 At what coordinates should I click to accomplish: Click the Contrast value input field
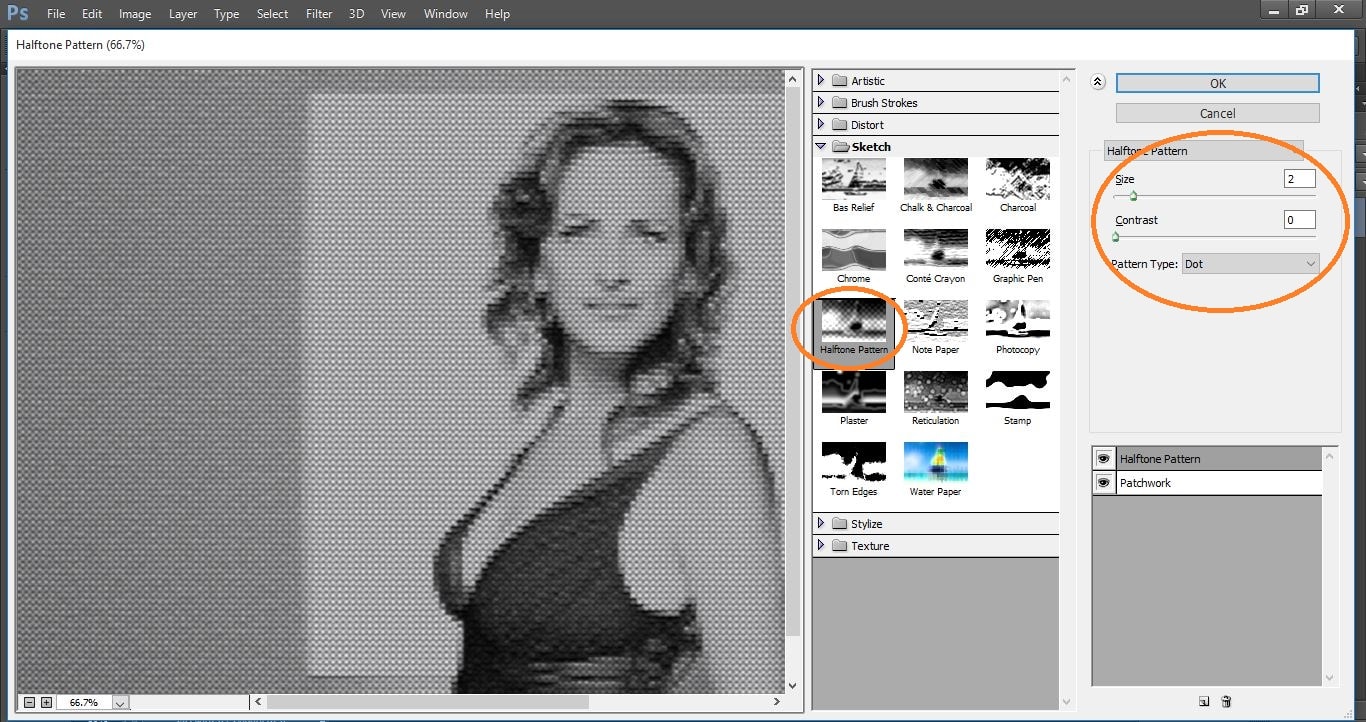[x=1298, y=219]
